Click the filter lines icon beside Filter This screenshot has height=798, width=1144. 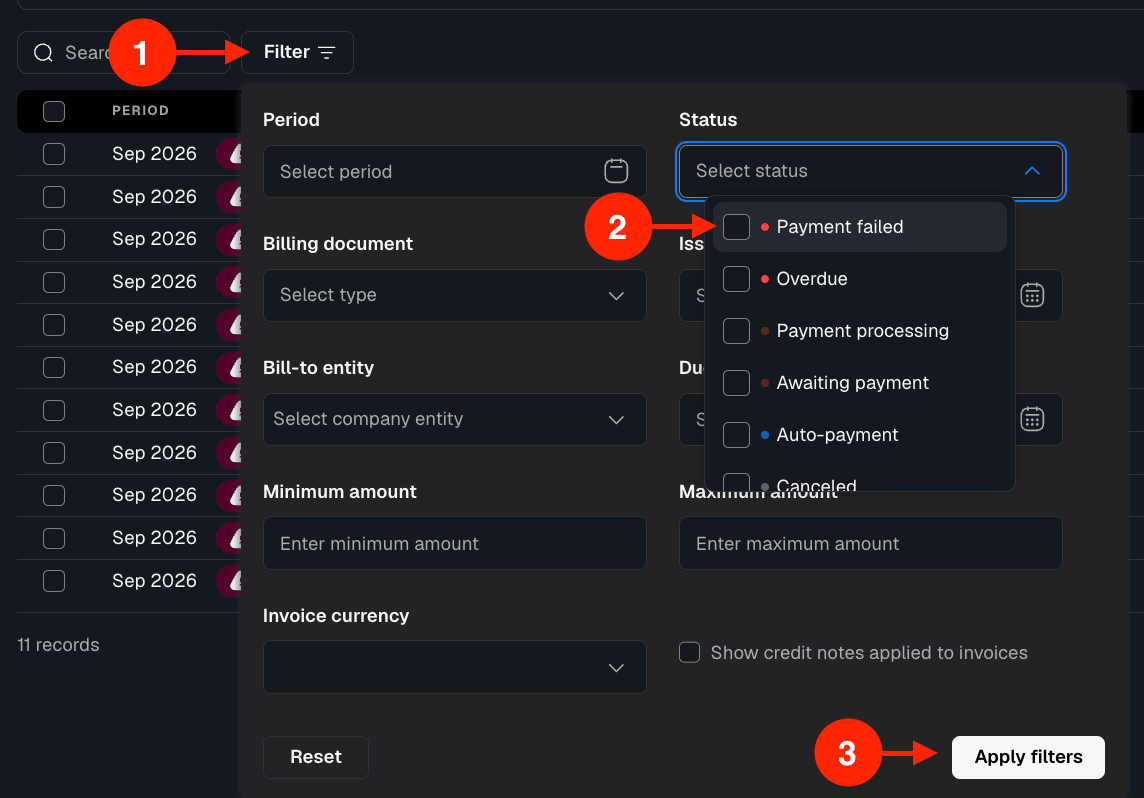[327, 53]
